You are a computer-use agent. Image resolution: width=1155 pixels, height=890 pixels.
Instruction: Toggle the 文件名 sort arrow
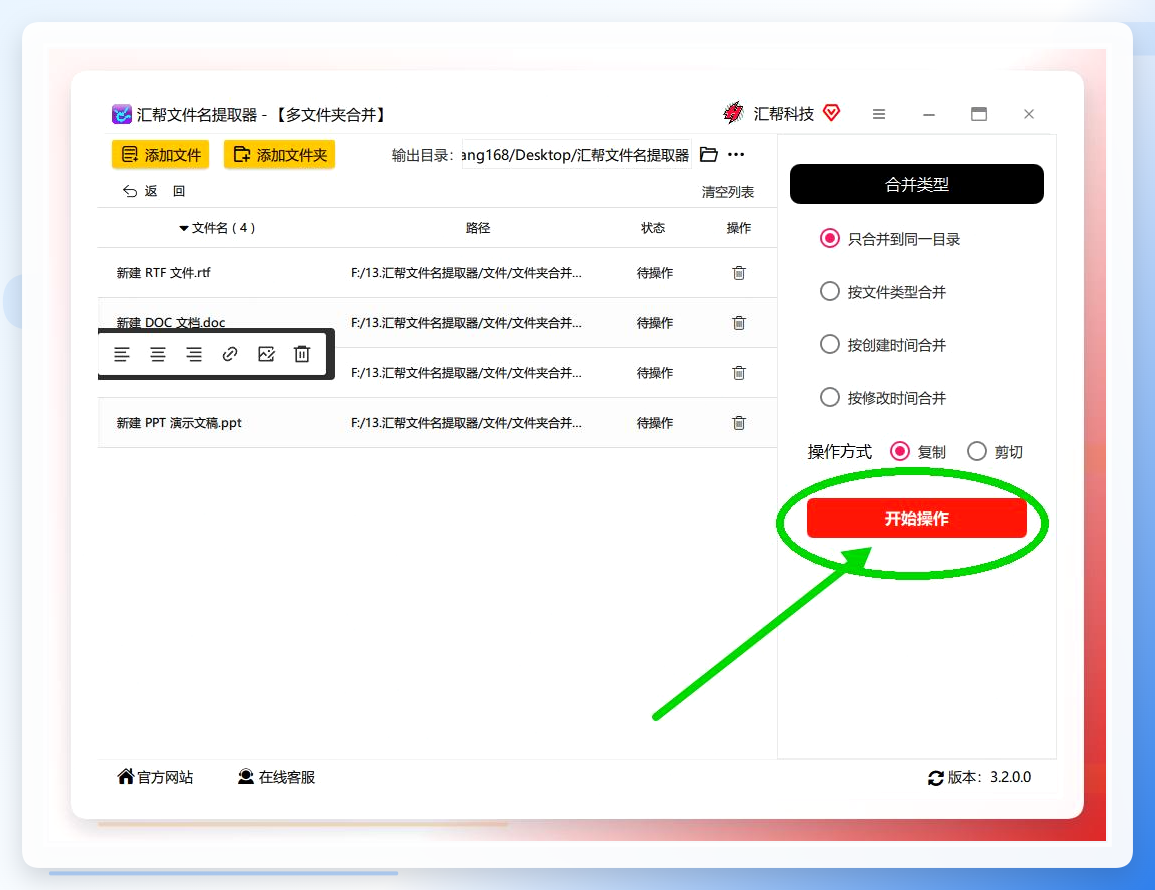183,228
